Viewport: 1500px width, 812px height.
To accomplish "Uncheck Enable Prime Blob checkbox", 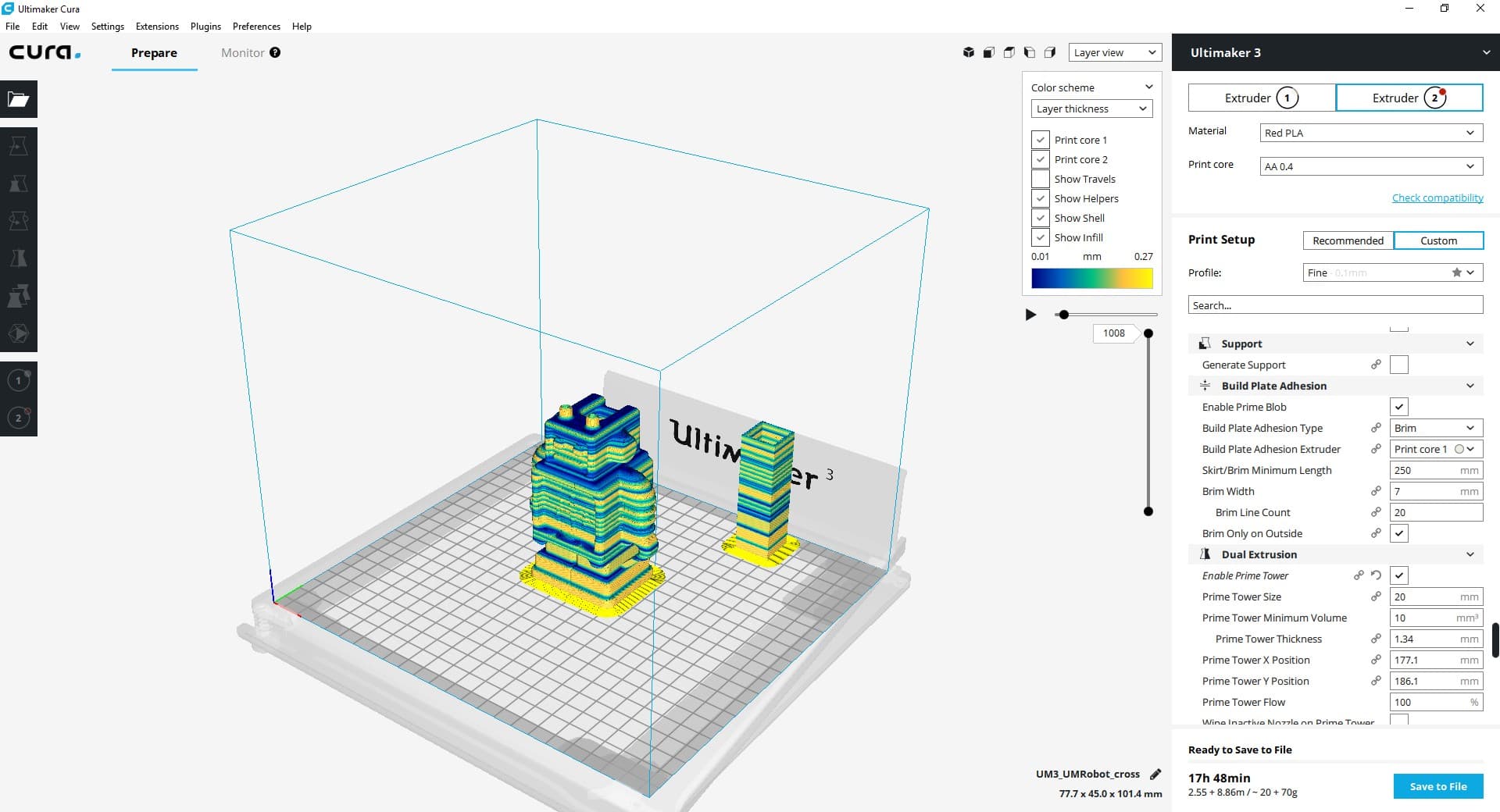I will (1399, 407).
